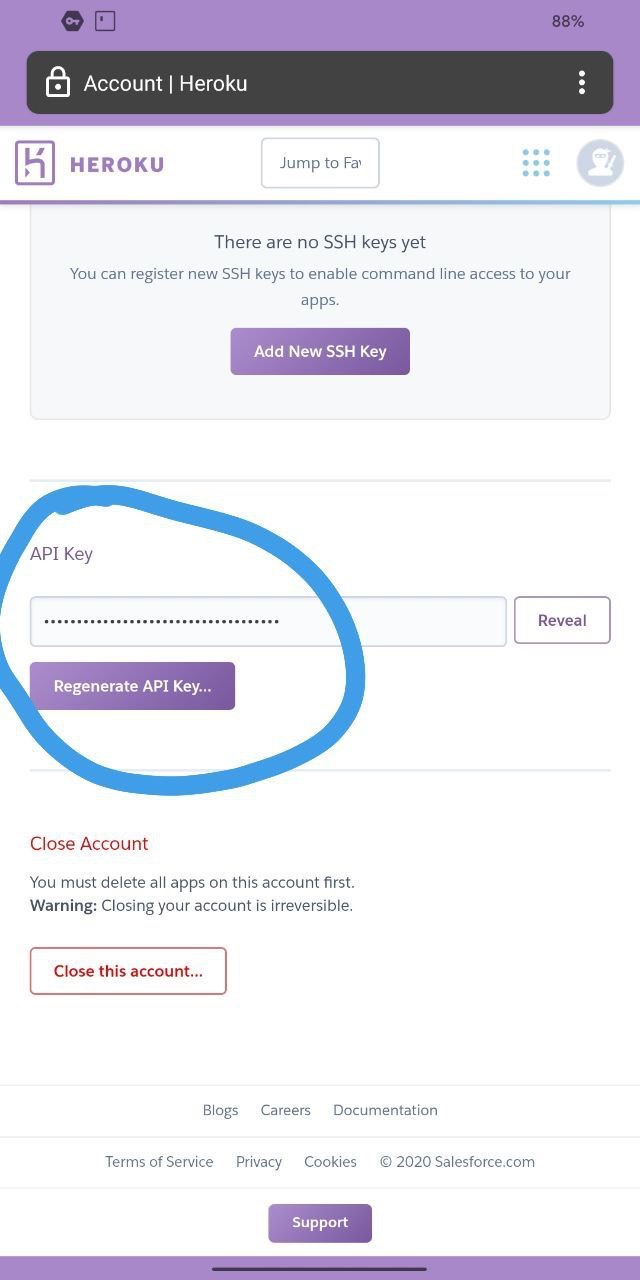Click the Close this account button

[128, 971]
